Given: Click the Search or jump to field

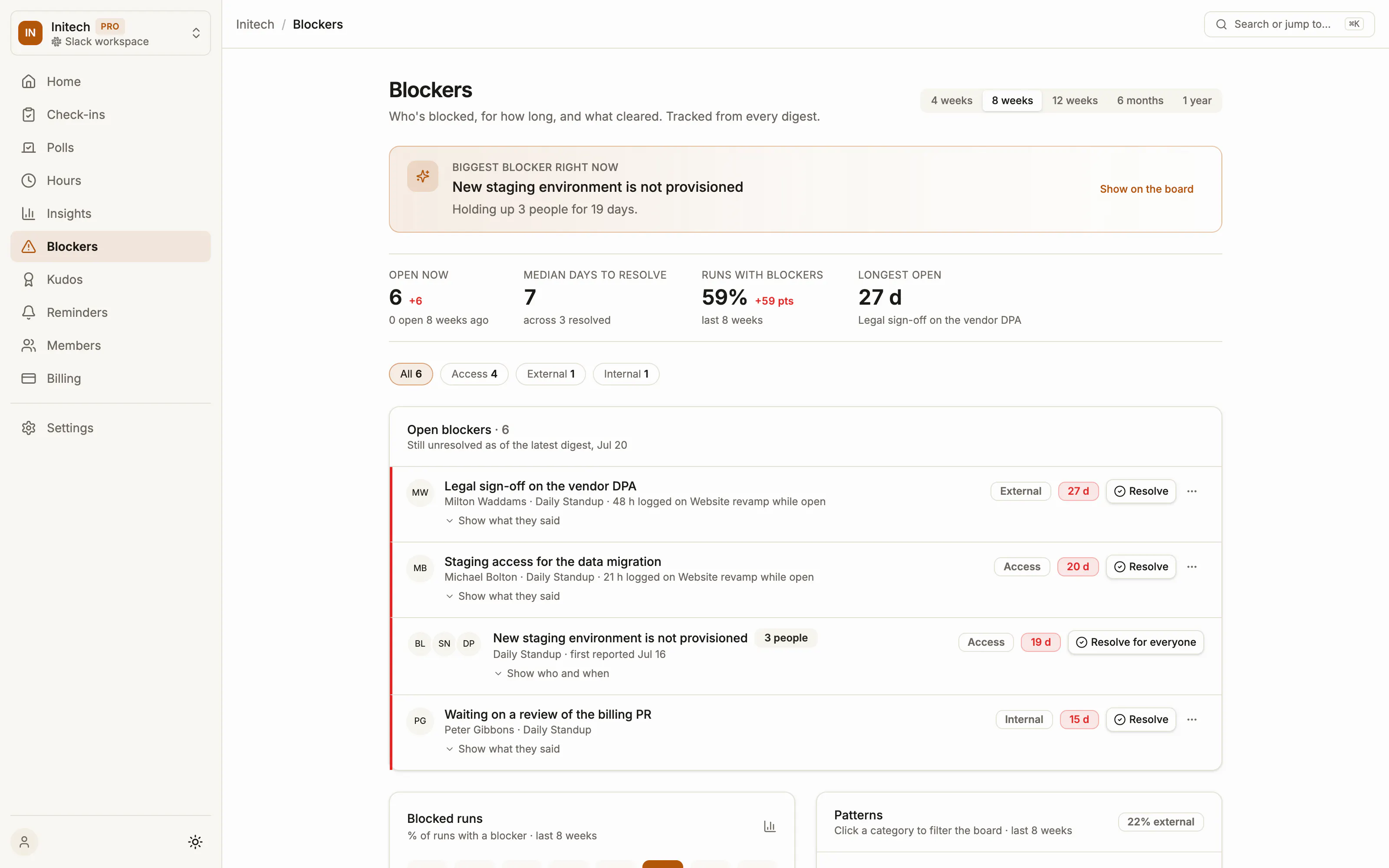Looking at the screenshot, I should pos(1289,24).
